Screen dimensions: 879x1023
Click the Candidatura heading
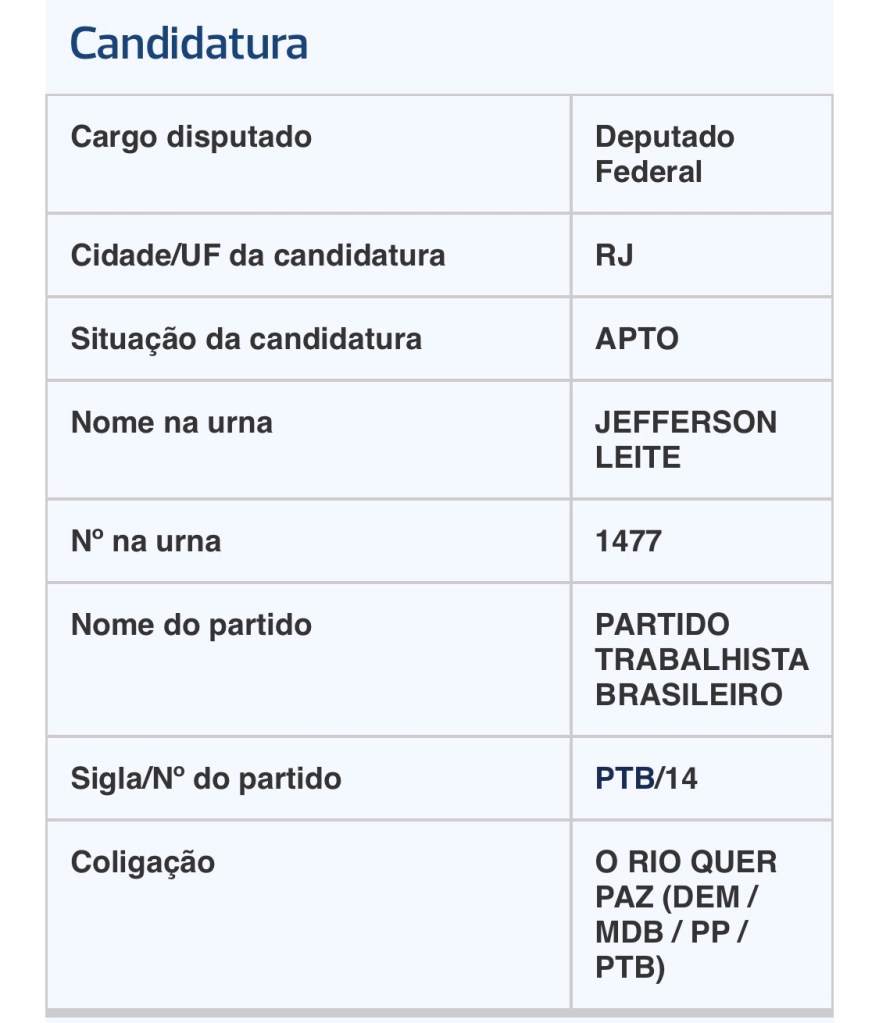(x=189, y=44)
